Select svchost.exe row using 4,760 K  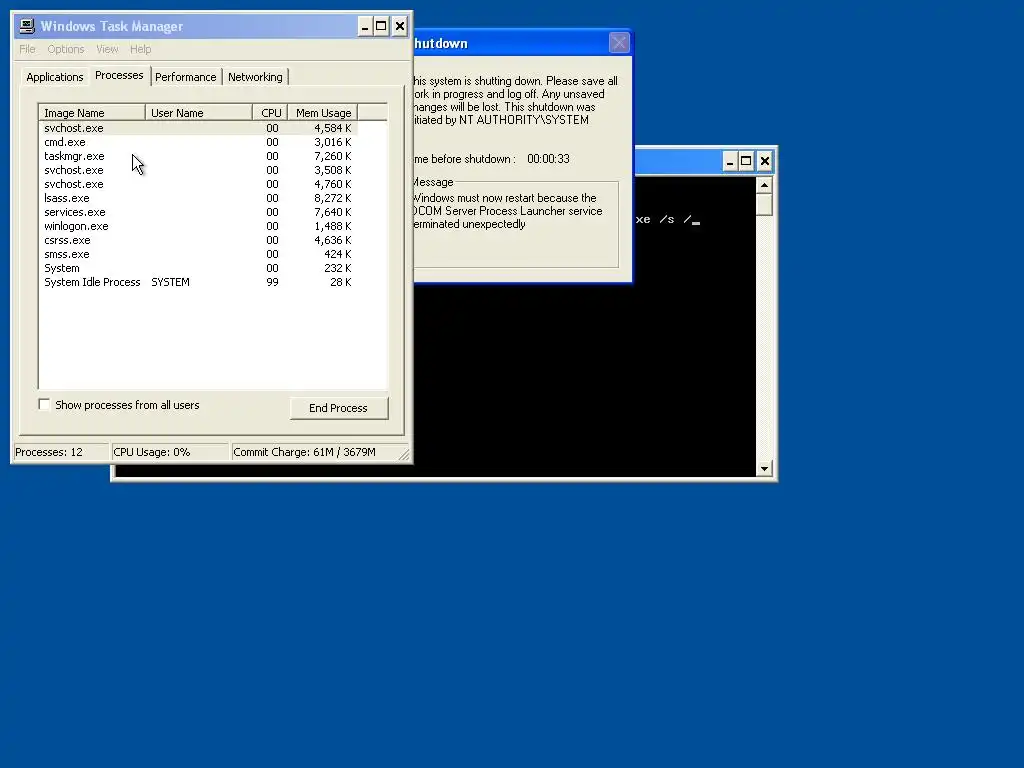199,184
